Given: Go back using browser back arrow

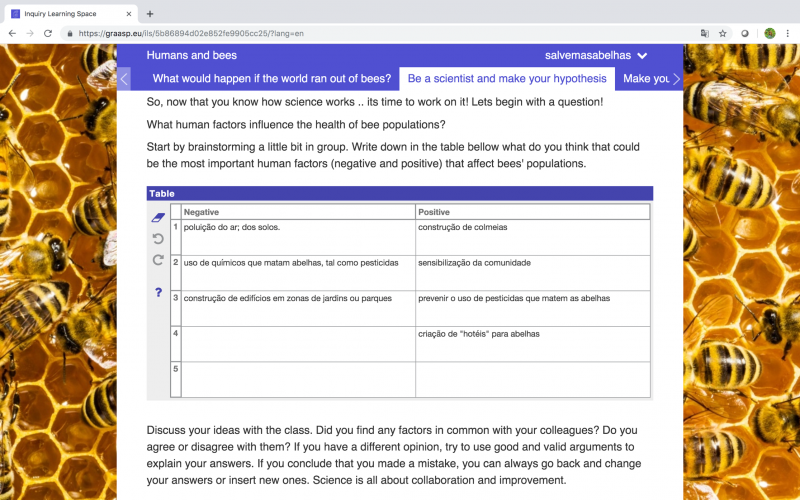Looking at the screenshot, I should [12, 34].
